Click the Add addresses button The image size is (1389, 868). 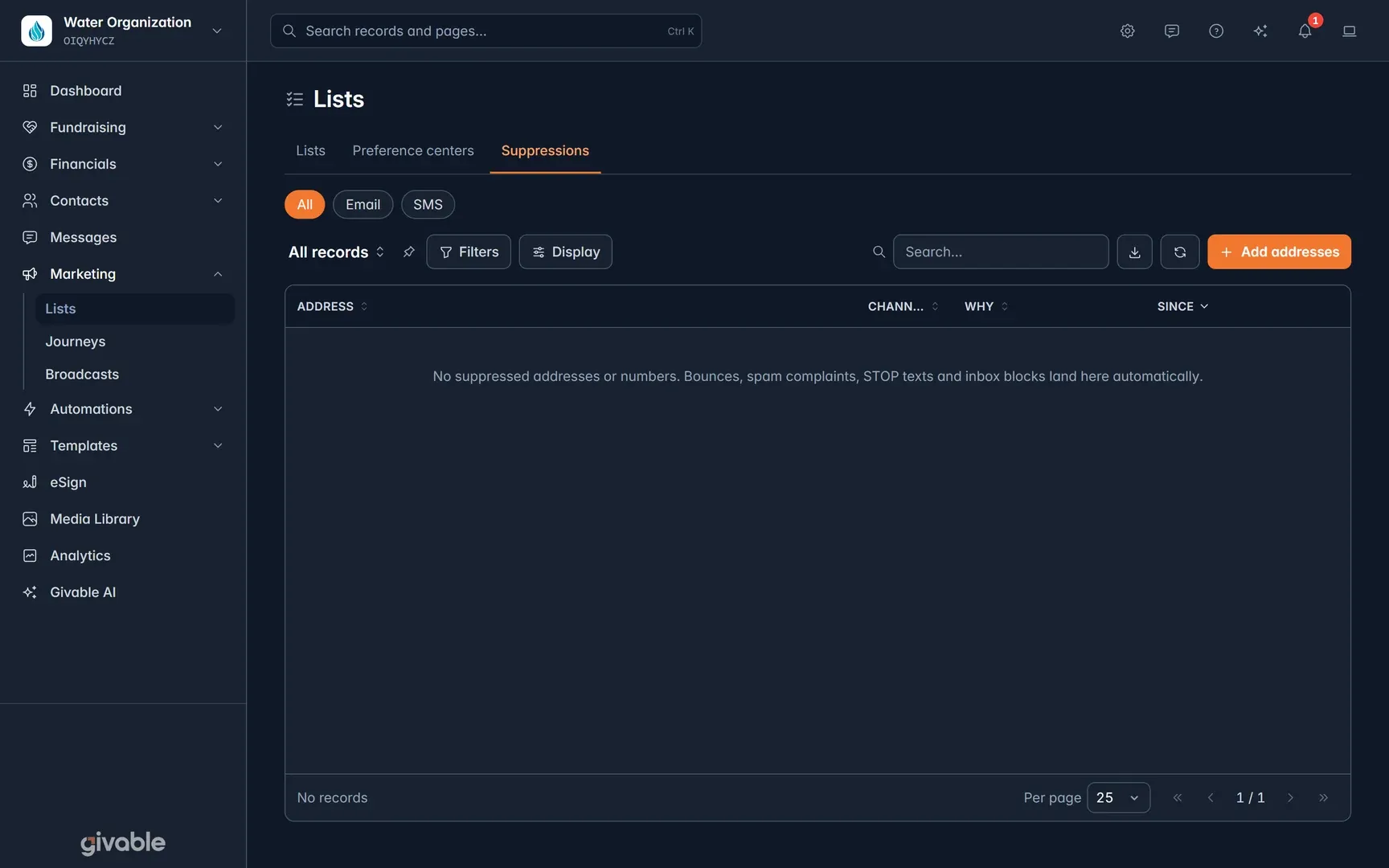1279,252
